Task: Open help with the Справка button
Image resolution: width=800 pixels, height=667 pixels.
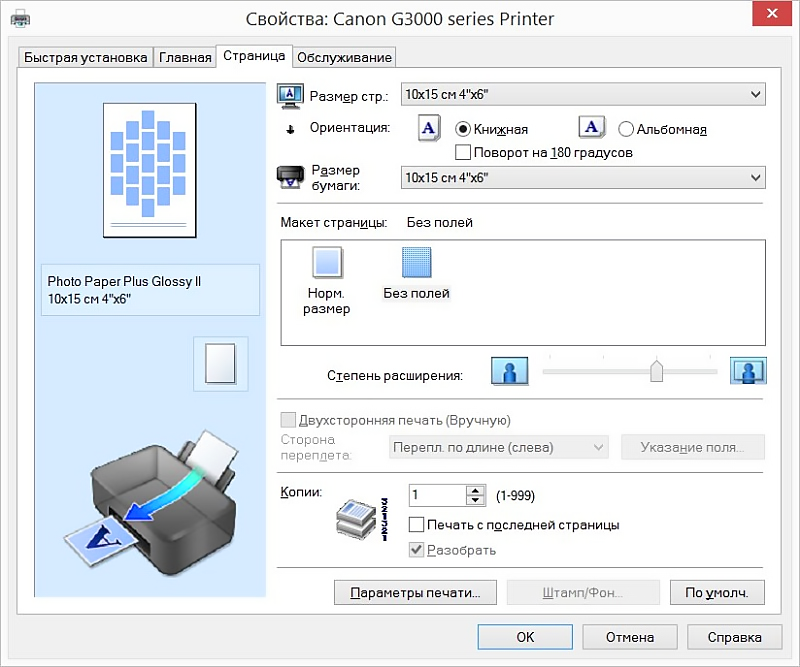Action: click(734, 637)
